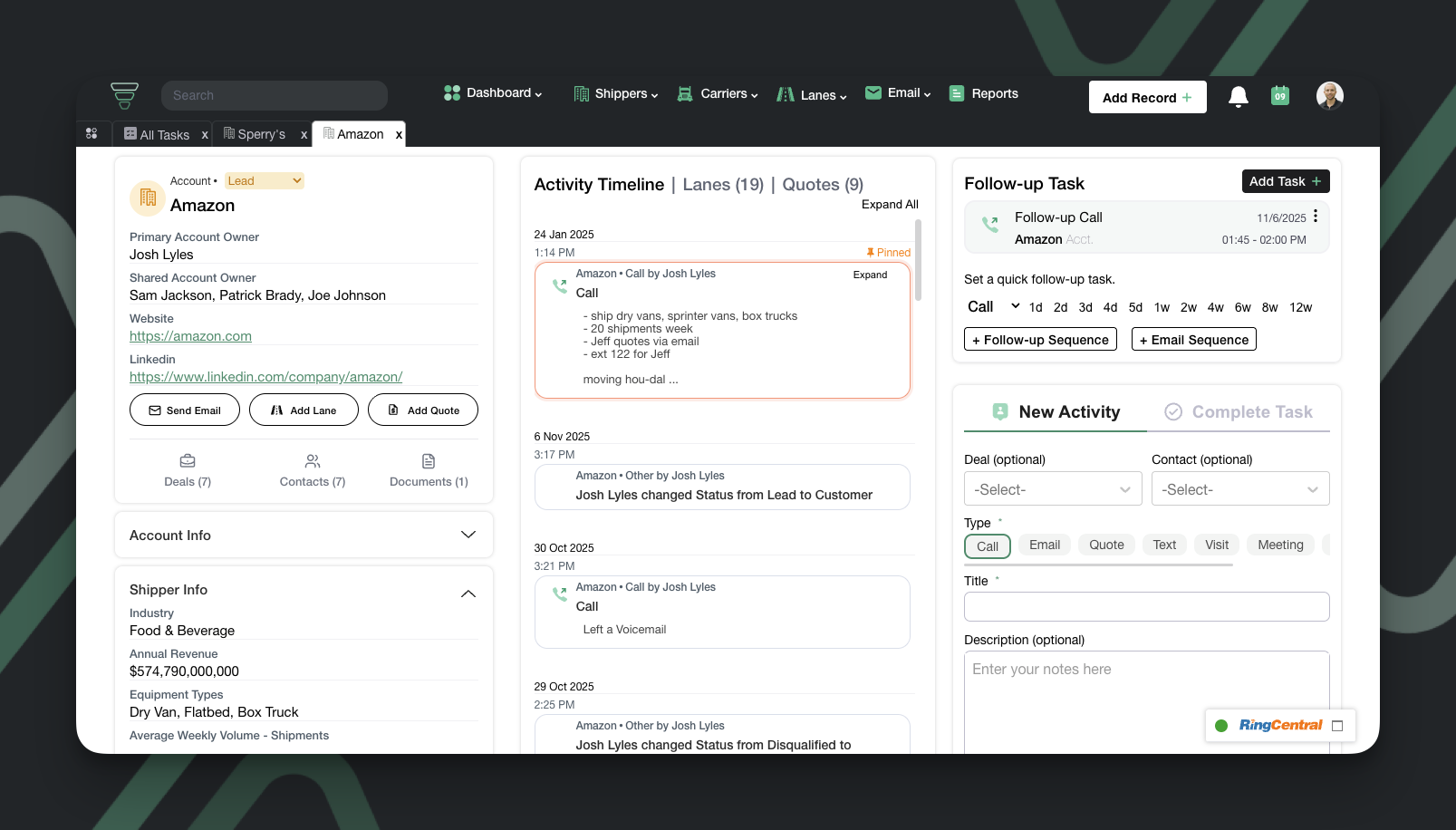Select the Quote activity type

tap(1106, 545)
